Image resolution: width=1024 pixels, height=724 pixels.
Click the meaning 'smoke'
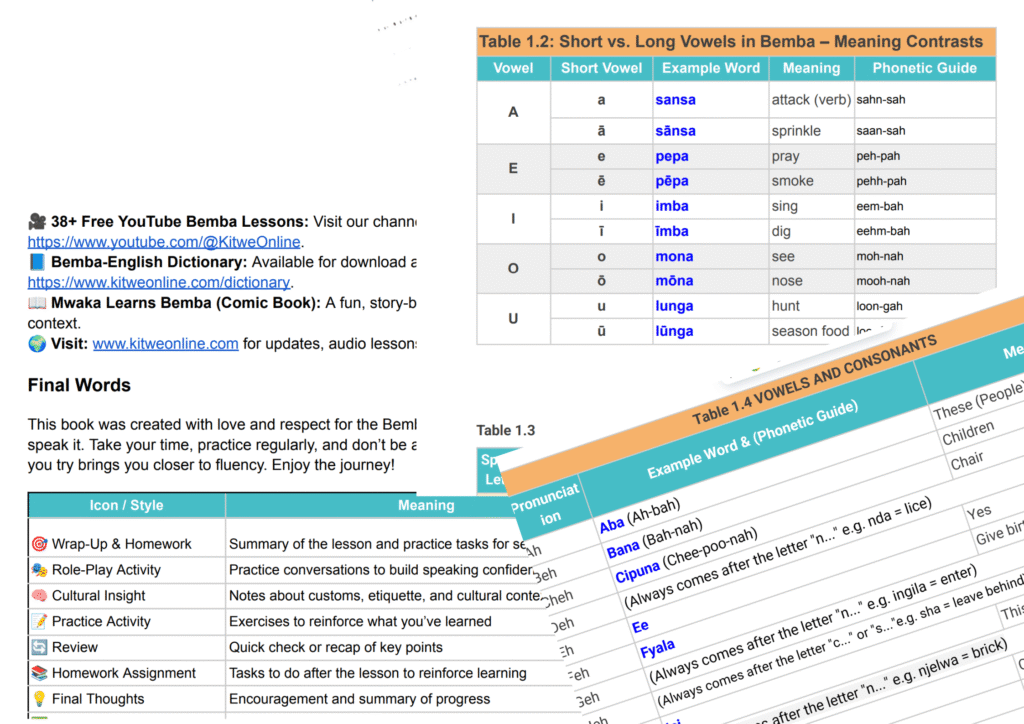(792, 181)
